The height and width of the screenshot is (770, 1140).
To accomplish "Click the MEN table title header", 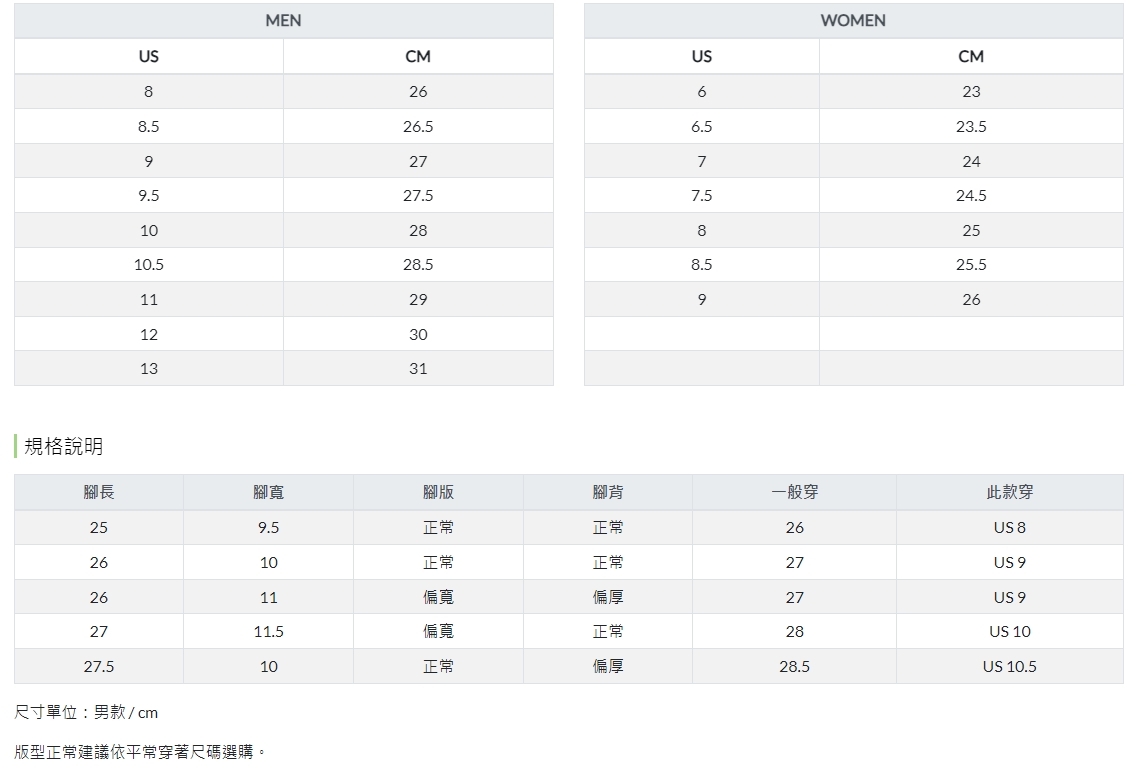I will 283,21.
